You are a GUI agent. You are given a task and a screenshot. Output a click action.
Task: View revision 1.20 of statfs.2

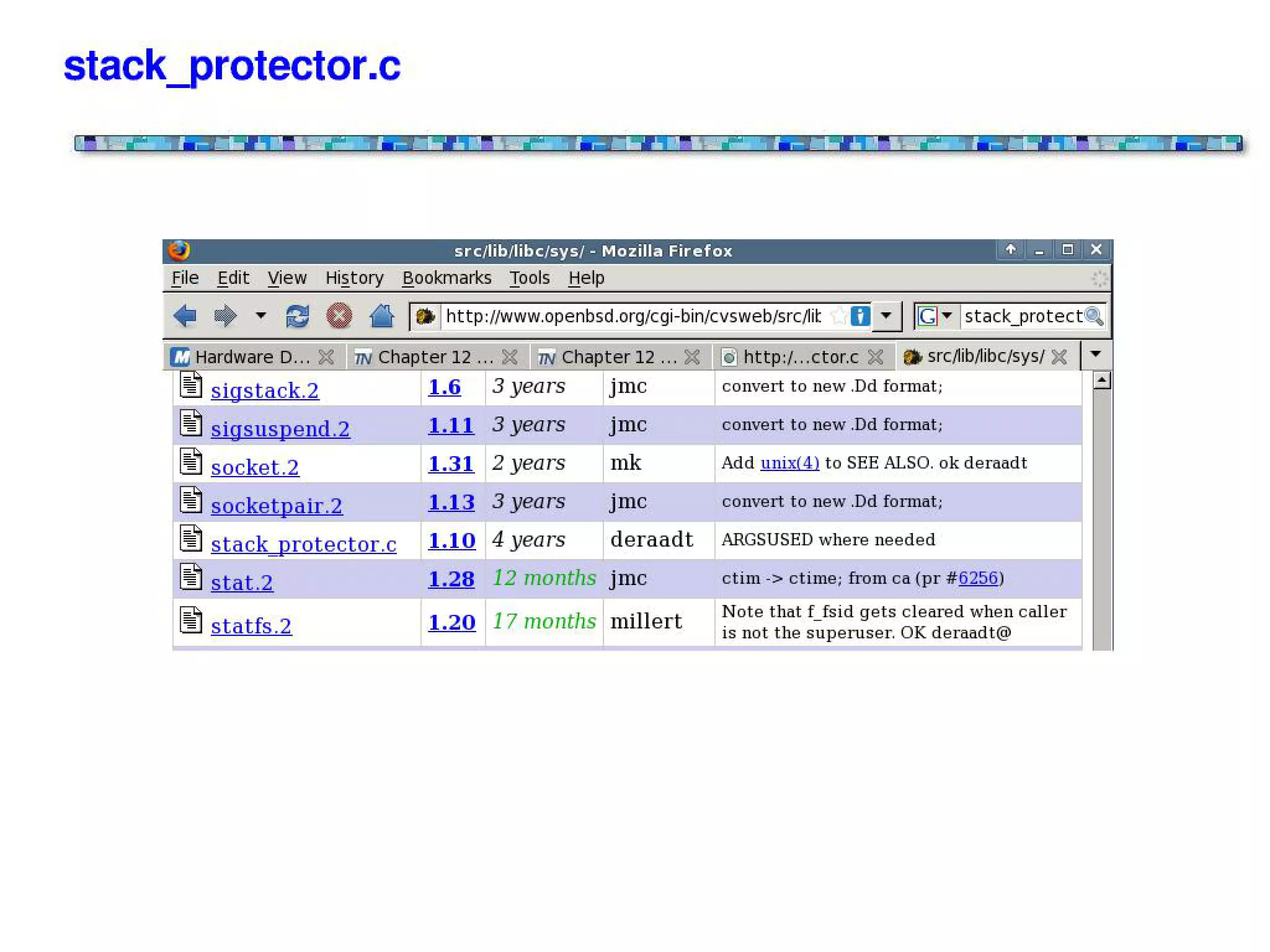(x=452, y=623)
